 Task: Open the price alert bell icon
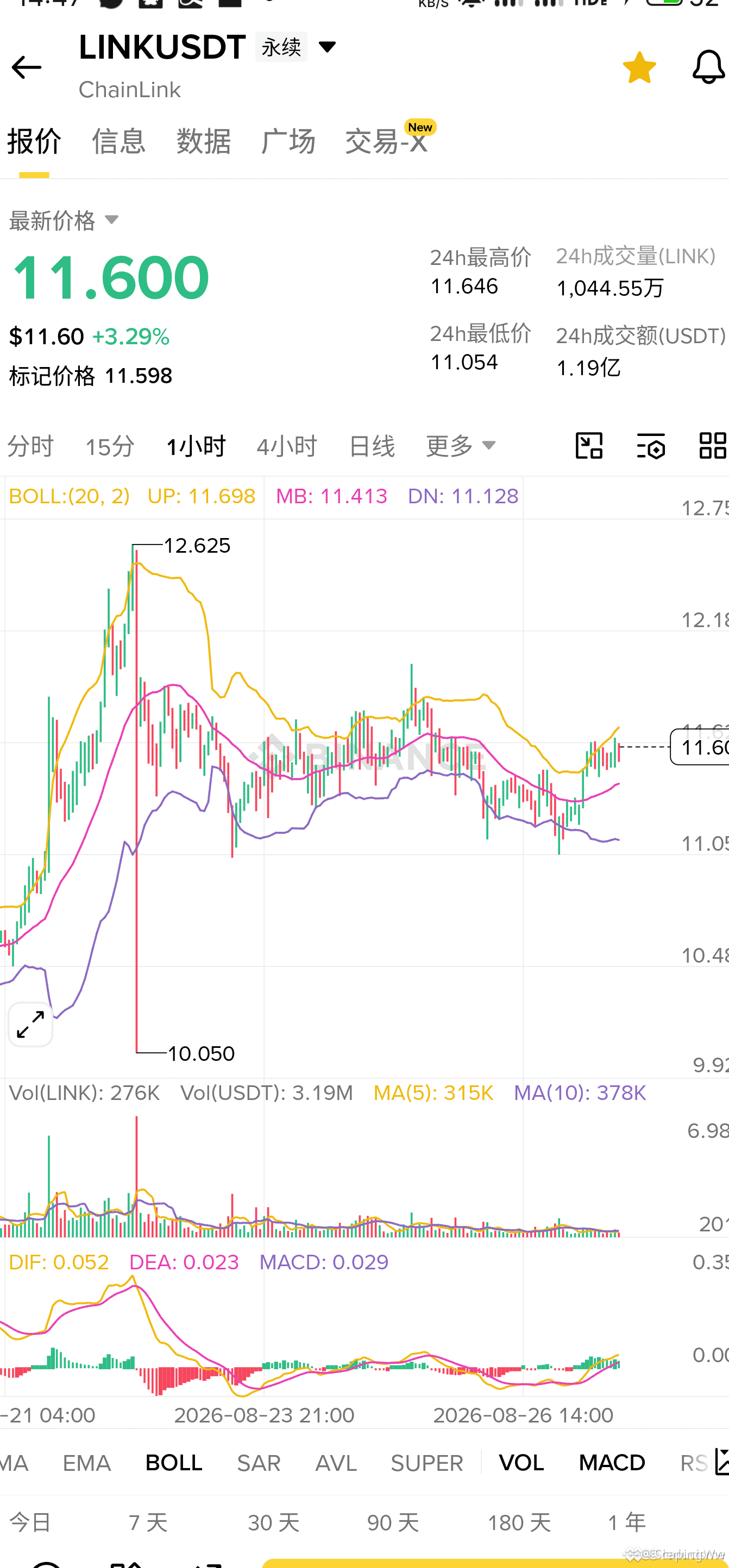708,67
